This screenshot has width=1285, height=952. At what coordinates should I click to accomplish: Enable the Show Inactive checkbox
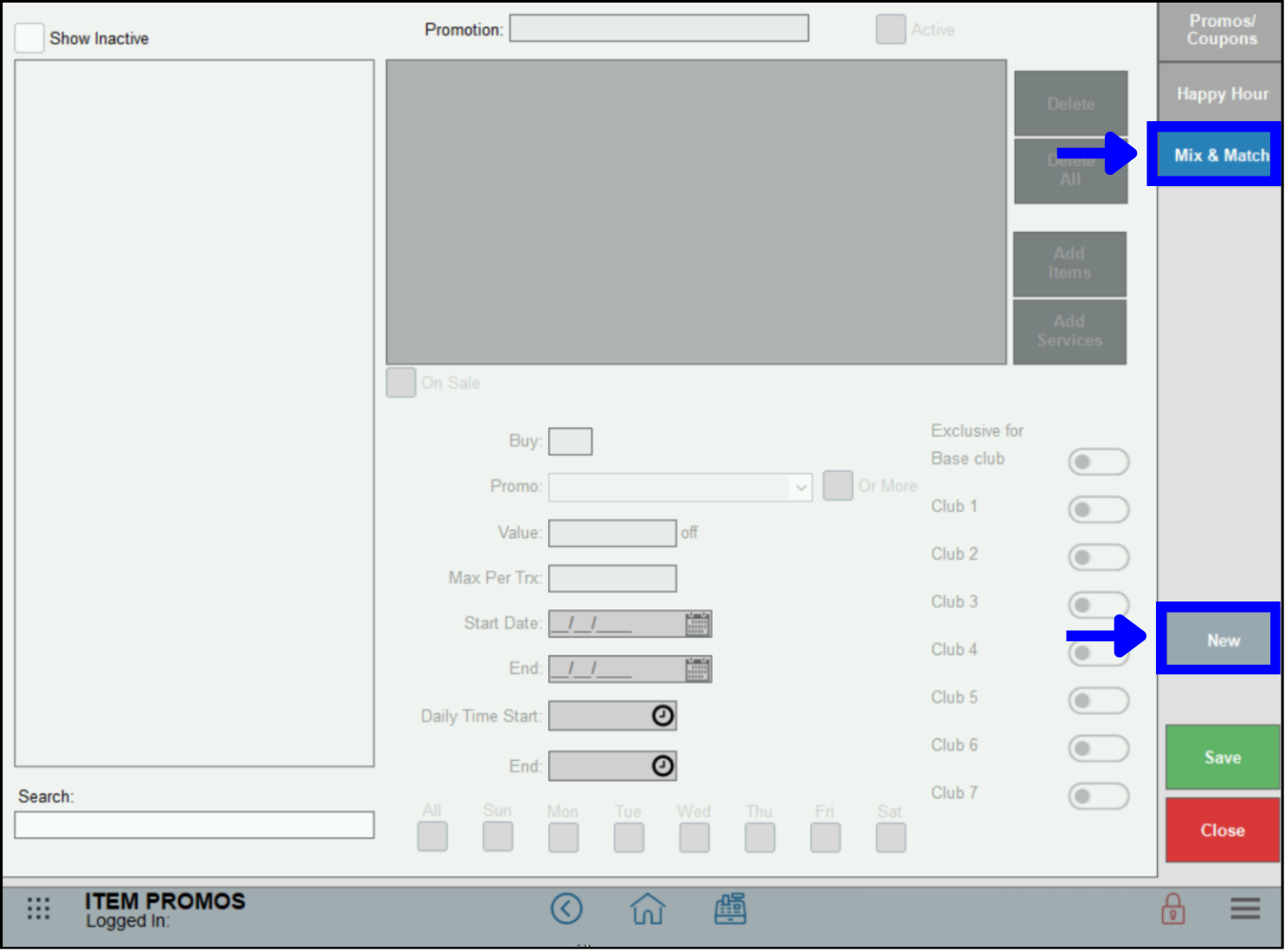29,37
